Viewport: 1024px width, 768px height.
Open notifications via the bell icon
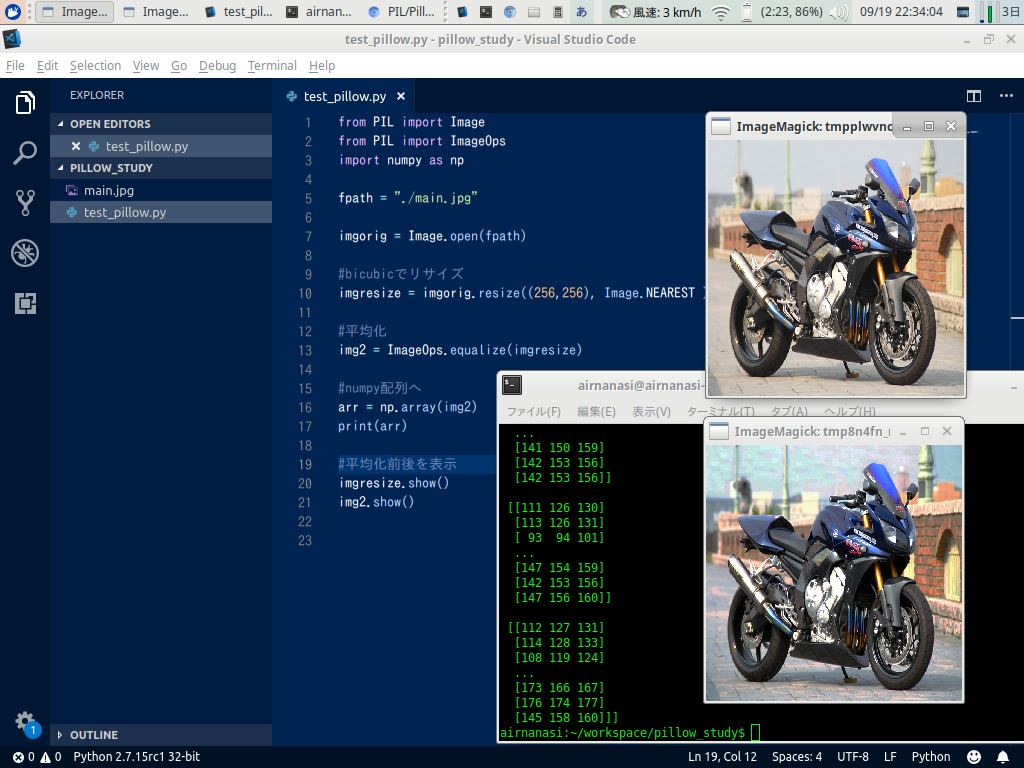tap(1003, 756)
